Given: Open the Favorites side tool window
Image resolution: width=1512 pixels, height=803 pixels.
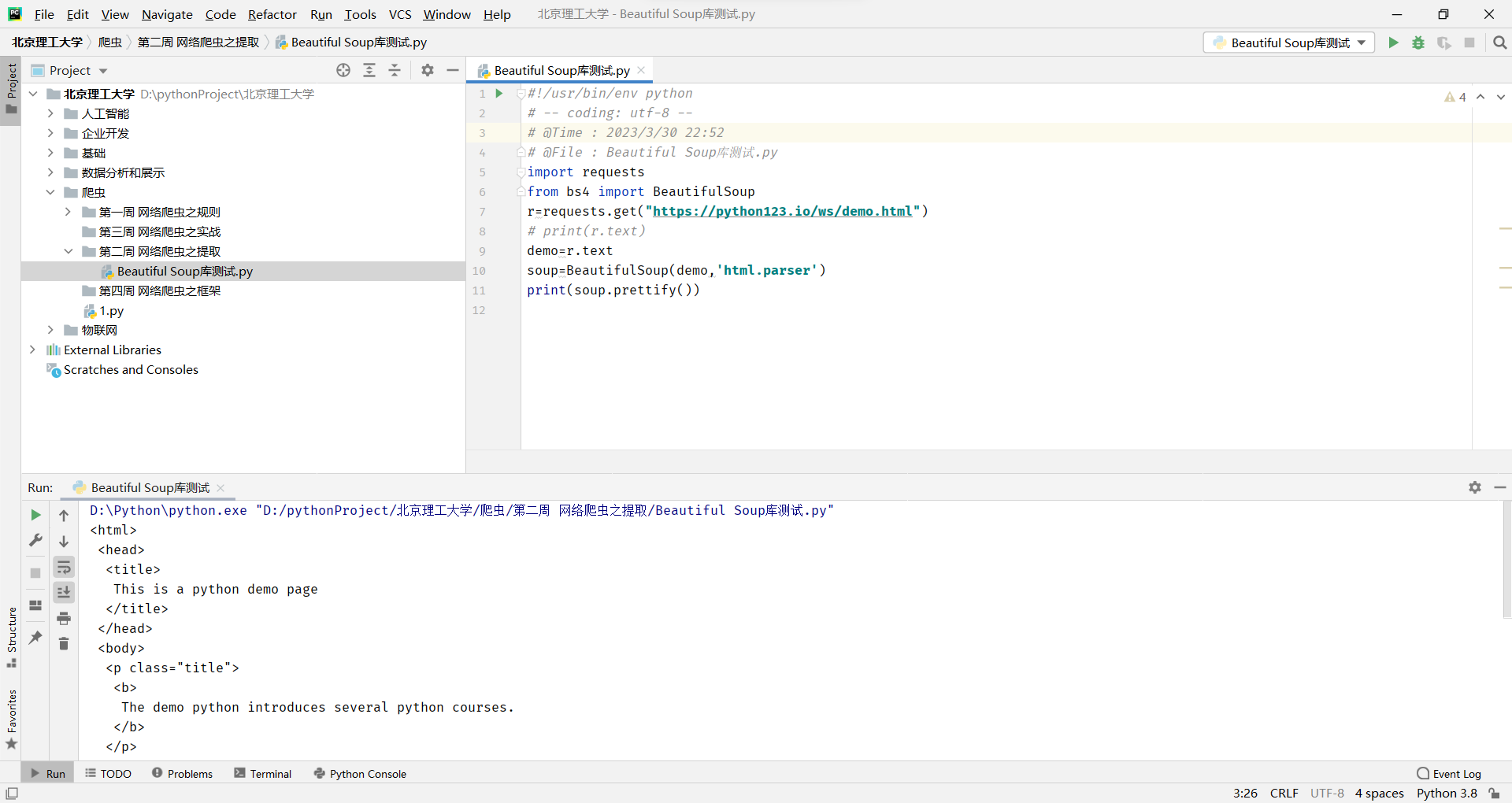Looking at the screenshot, I should point(11,719).
